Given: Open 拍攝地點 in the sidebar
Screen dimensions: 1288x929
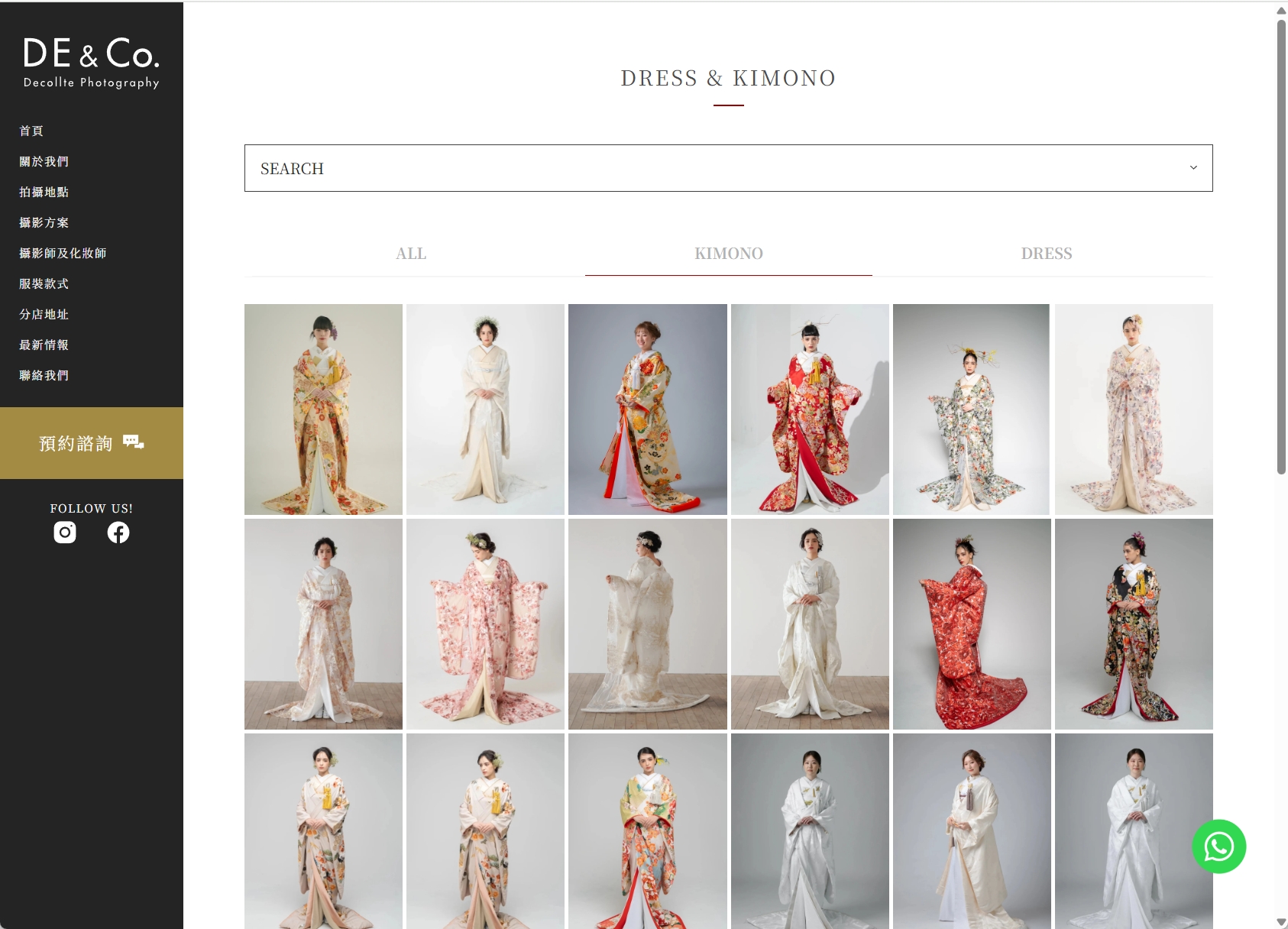Looking at the screenshot, I should pyautogui.click(x=44, y=192).
